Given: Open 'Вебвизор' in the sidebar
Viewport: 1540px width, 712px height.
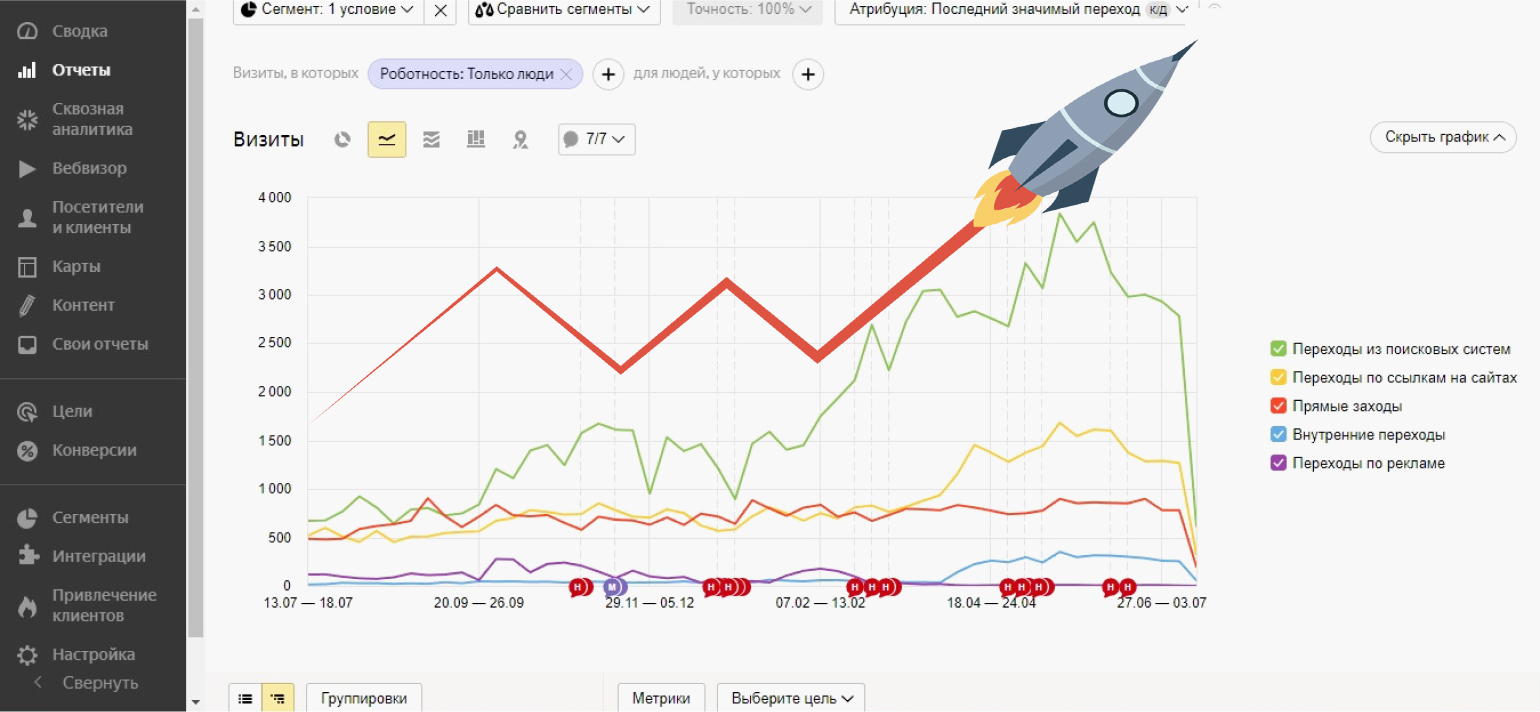Looking at the screenshot, I should click(x=89, y=168).
